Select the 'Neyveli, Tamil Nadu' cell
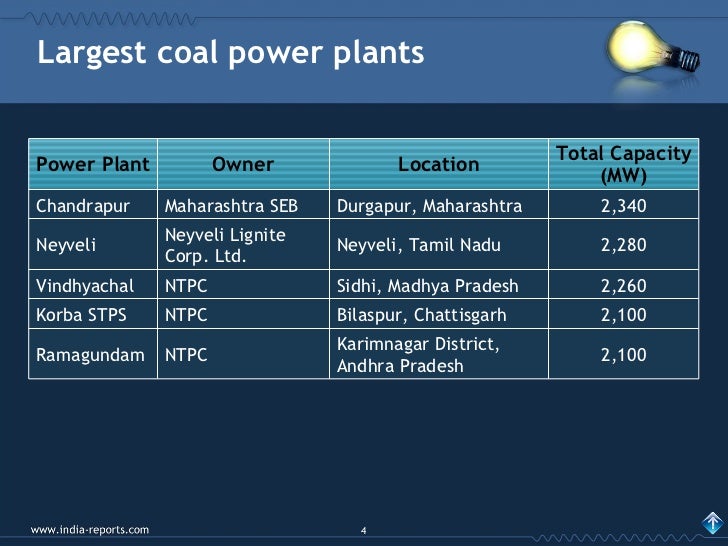Image resolution: width=728 pixels, height=546 pixels. point(439,244)
